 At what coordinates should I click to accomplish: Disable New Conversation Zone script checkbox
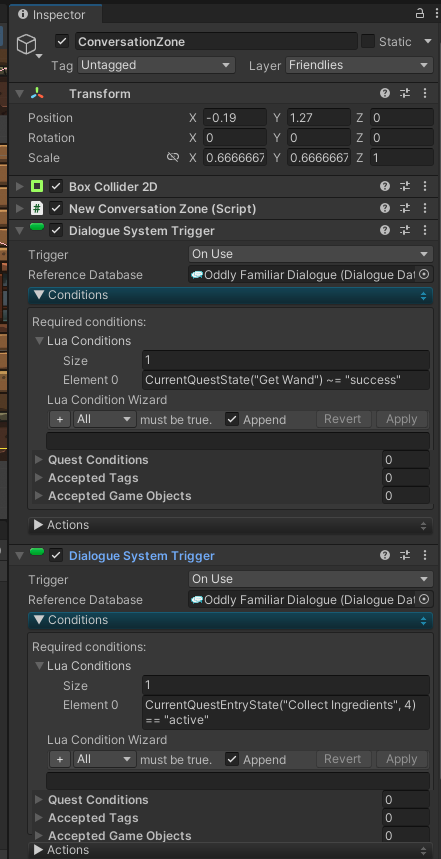(x=55, y=209)
